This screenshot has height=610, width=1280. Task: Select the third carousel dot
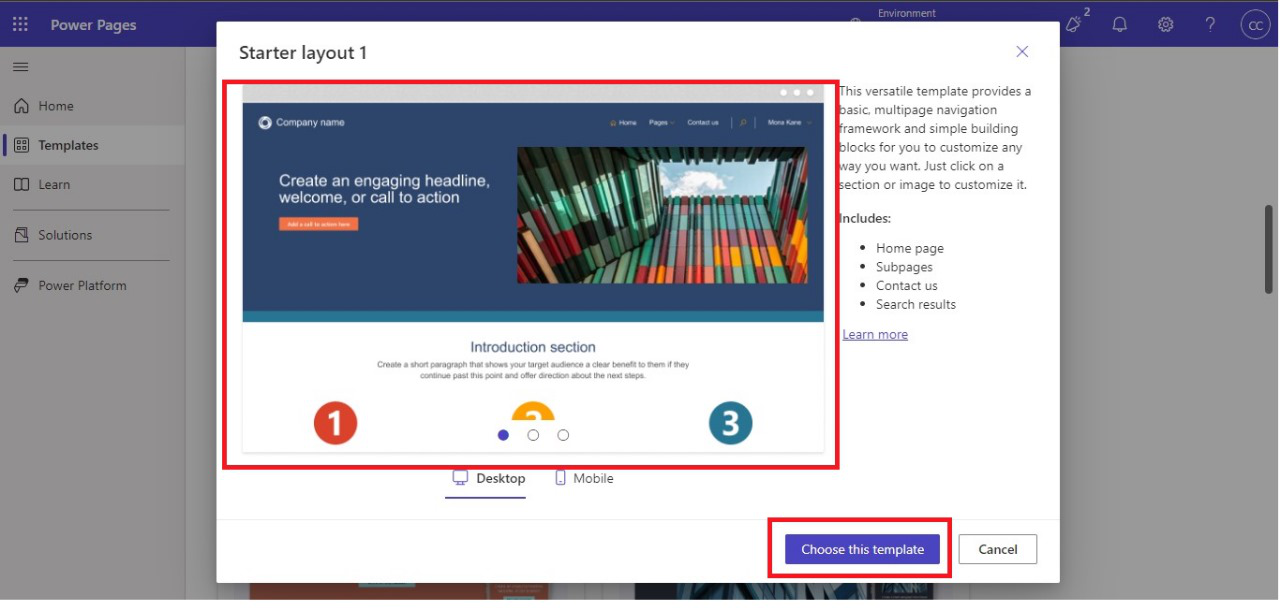pyautogui.click(x=563, y=435)
